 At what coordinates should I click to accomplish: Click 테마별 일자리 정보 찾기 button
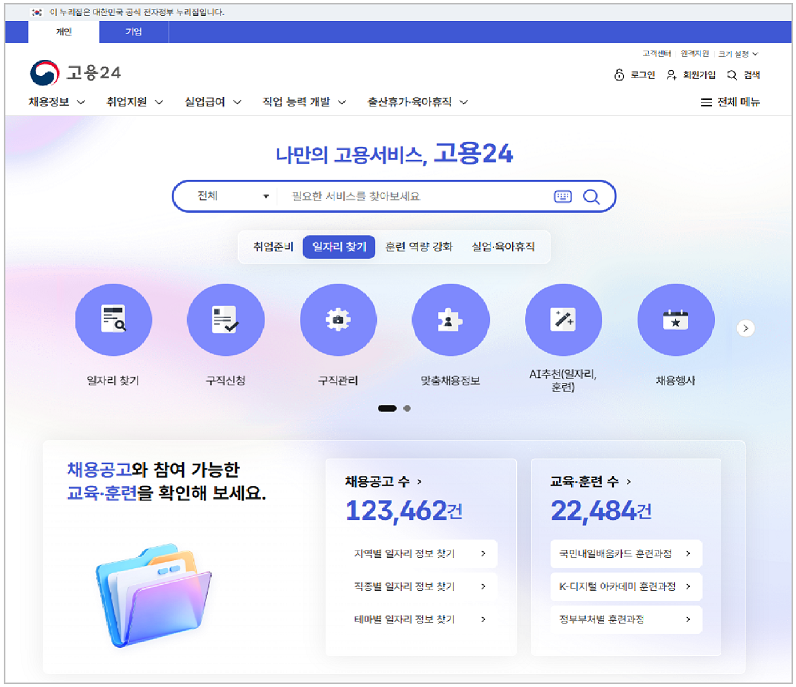point(420,619)
